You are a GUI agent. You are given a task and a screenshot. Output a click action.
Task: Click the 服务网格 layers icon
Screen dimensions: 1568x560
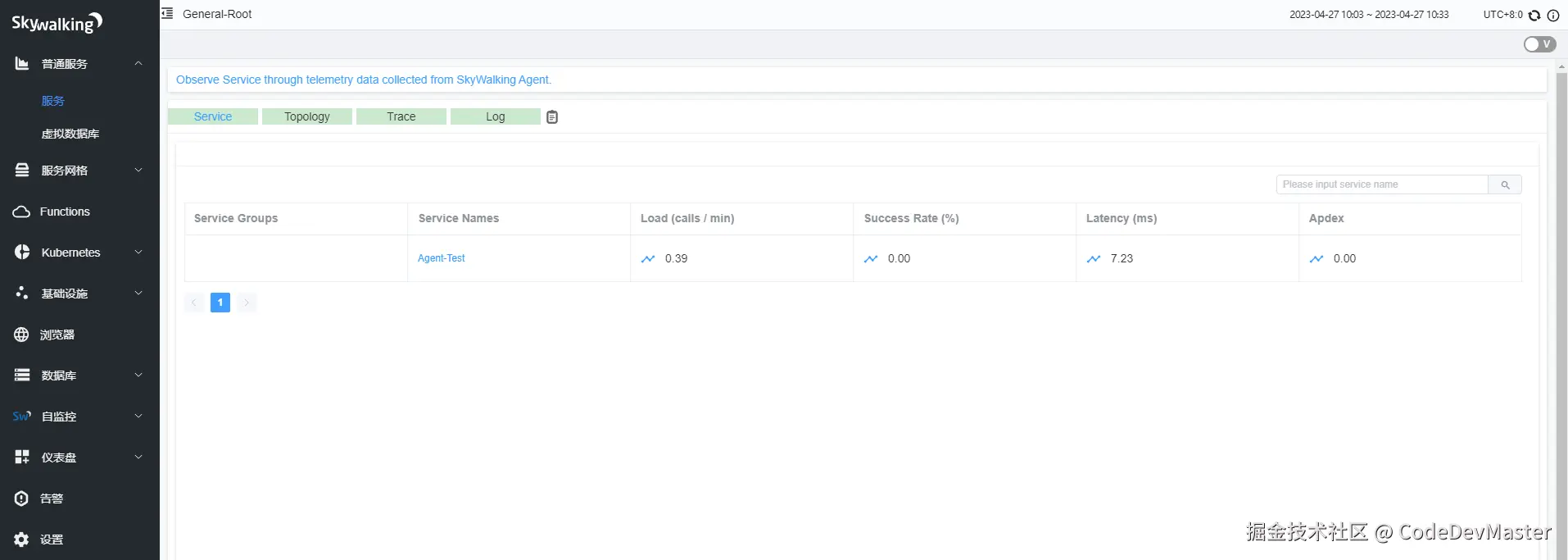tap(22, 170)
